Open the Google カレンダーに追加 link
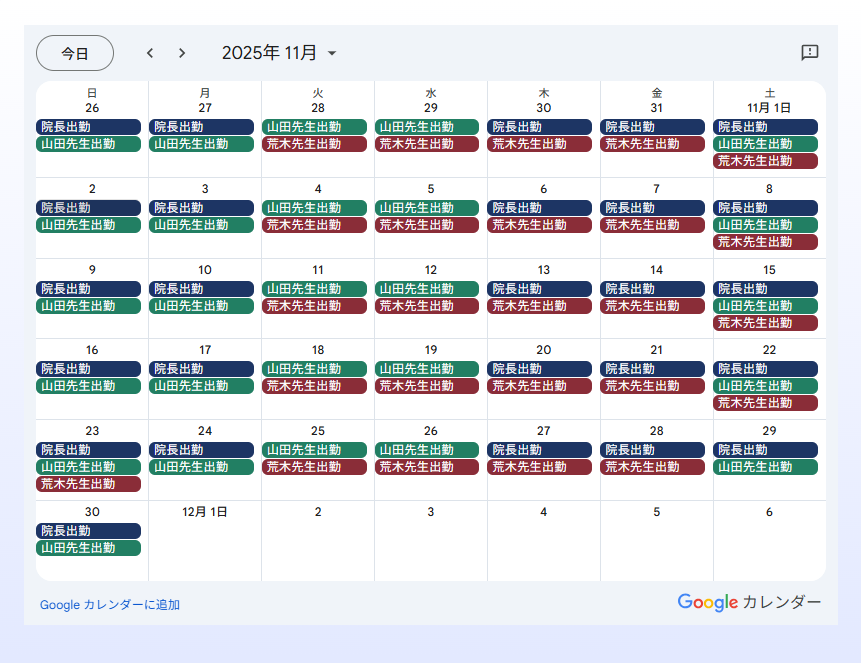861x663 pixels. (110, 605)
